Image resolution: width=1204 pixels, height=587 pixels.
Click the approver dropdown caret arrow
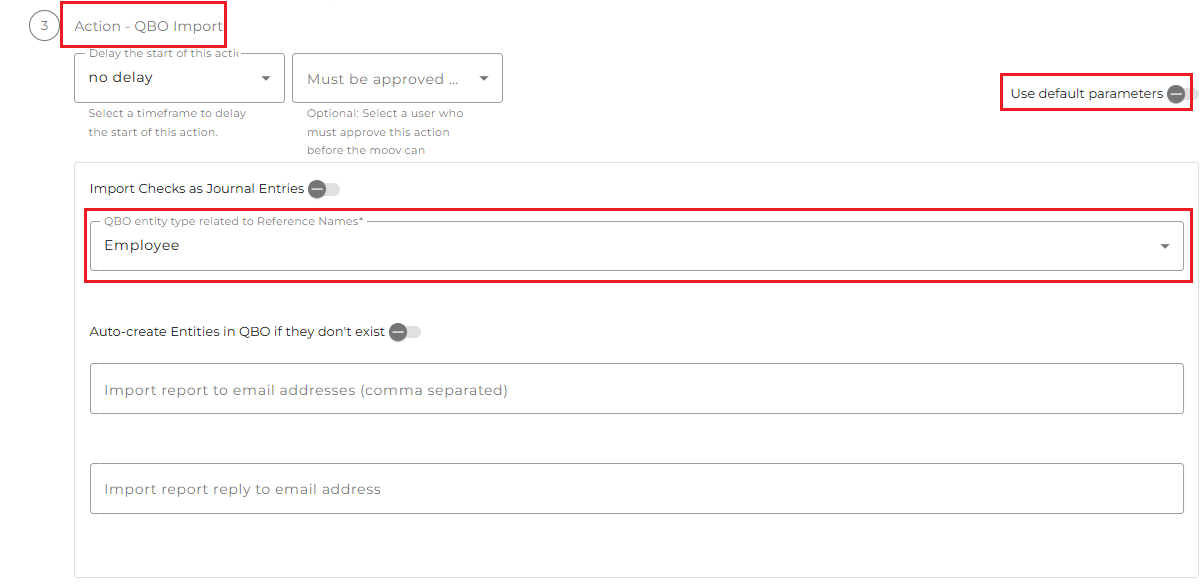pos(484,78)
